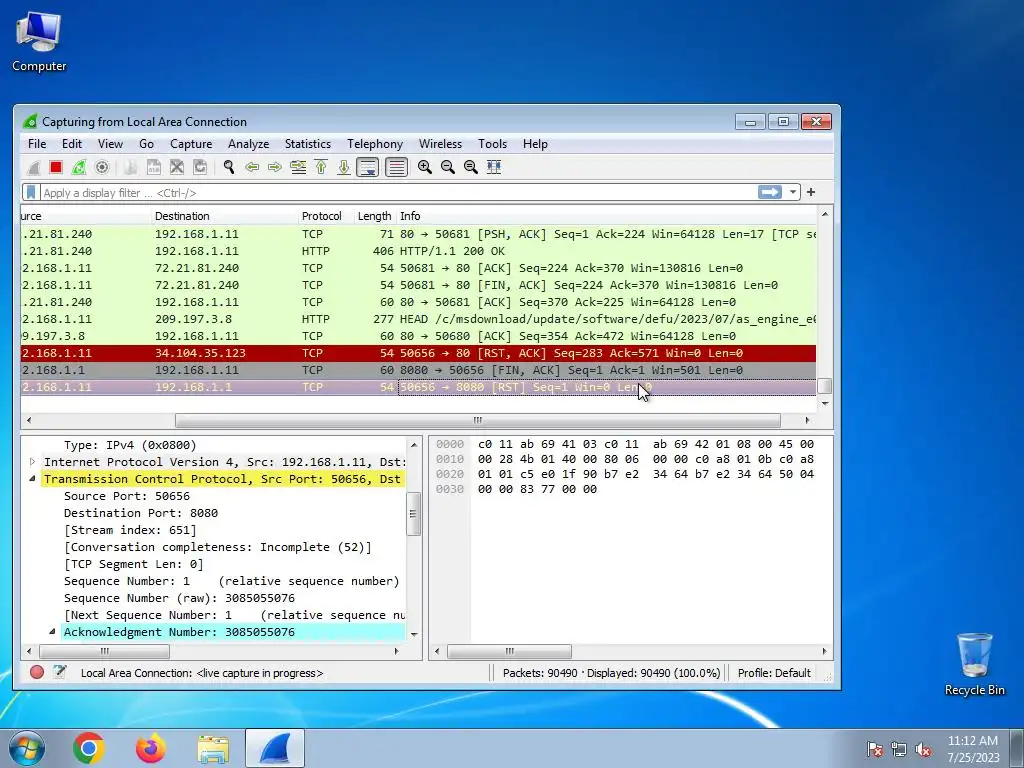Open the Telephony menu
1024x768 pixels.
pyautogui.click(x=375, y=144)
